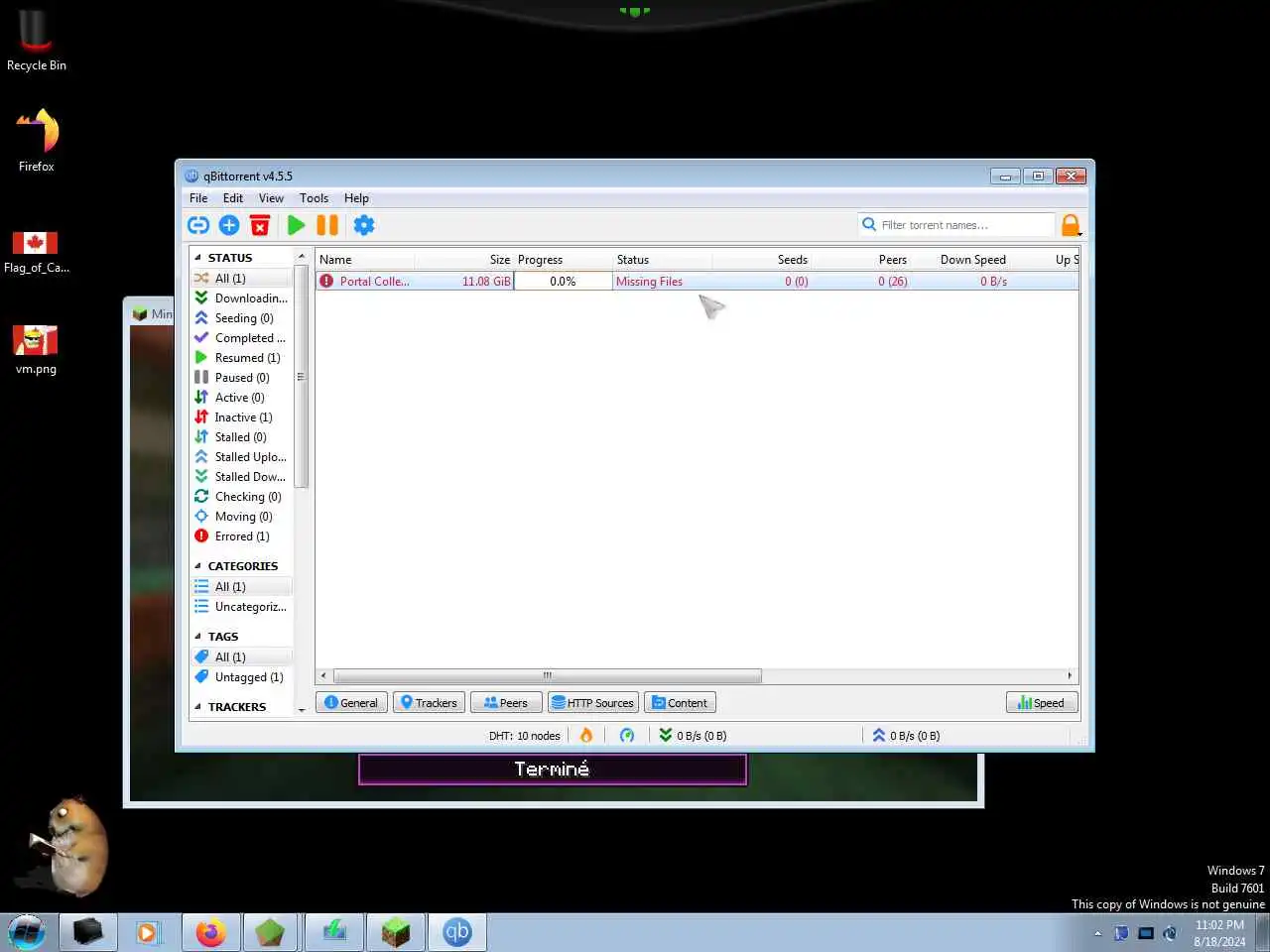The image size is (1270, 952).
Task: Click the blue upload speed status icon
Action: (x=879, y=735)
